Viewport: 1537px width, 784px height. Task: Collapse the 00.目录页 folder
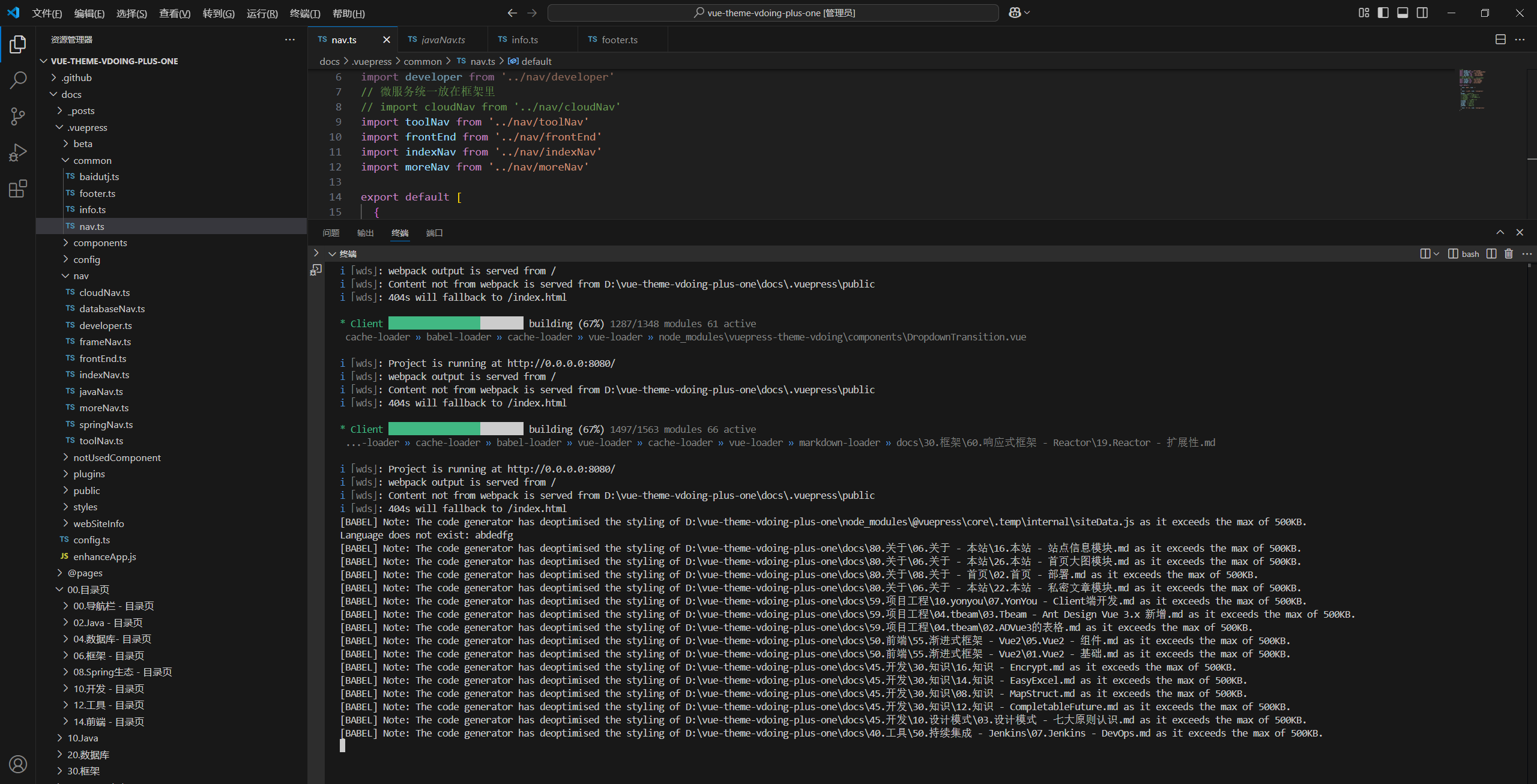pos(60,590)
